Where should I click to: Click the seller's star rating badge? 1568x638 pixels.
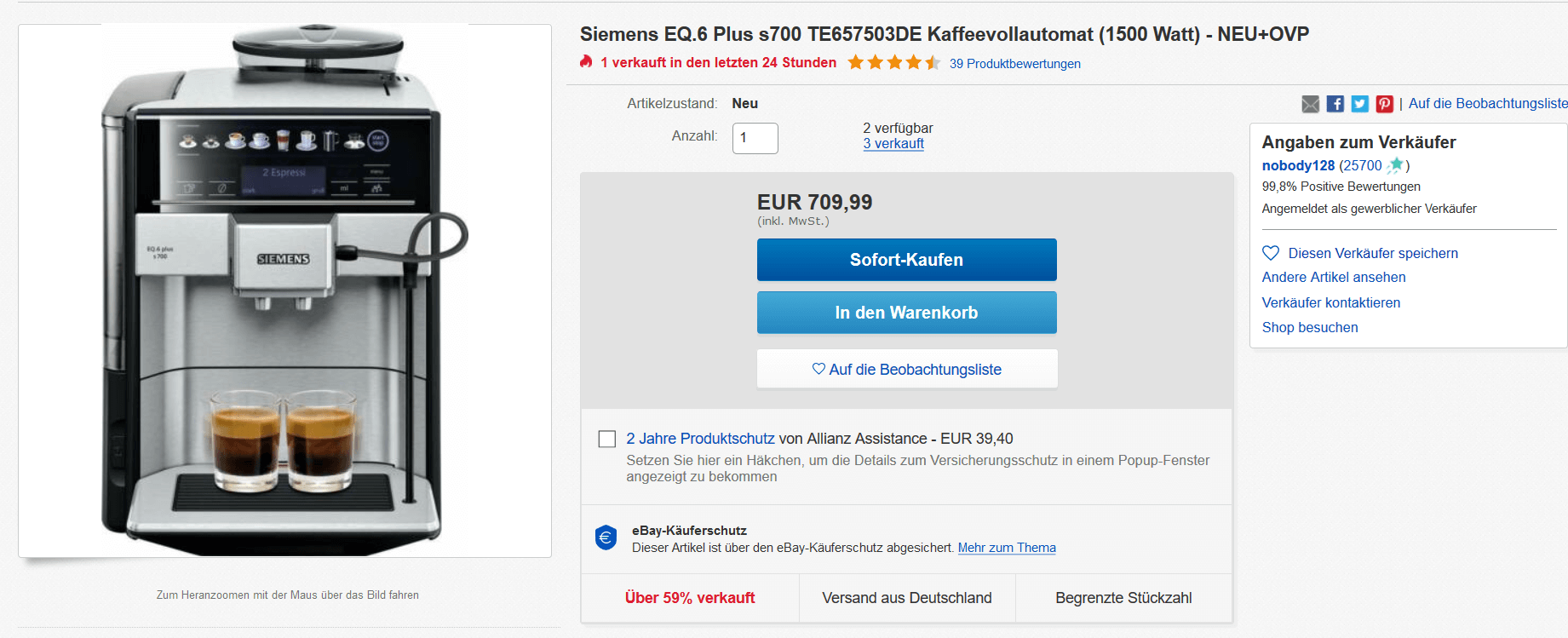(1395, 165)
